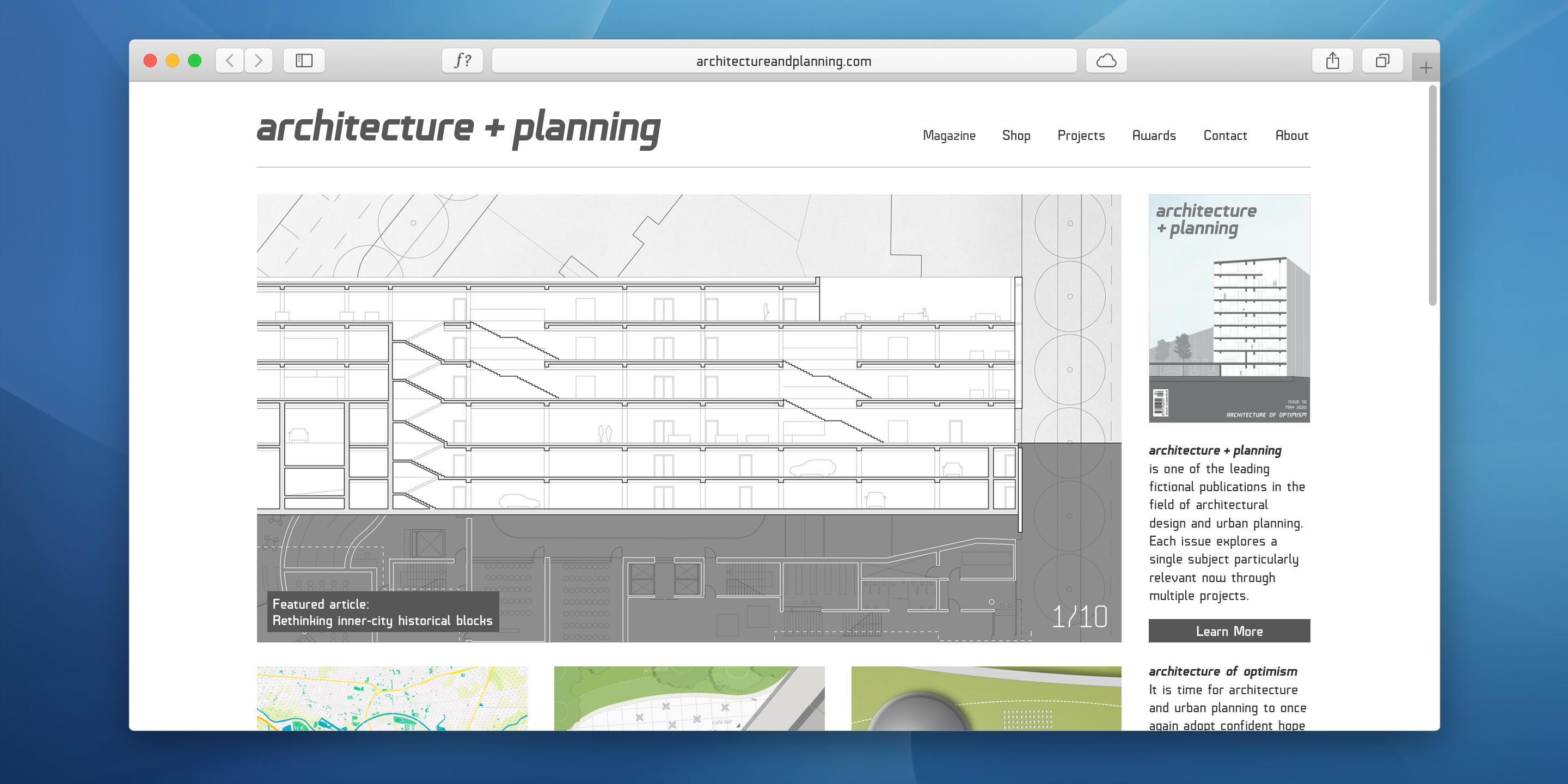
Task: Click the vertical page scrollbar
Action: point(1432,196)
